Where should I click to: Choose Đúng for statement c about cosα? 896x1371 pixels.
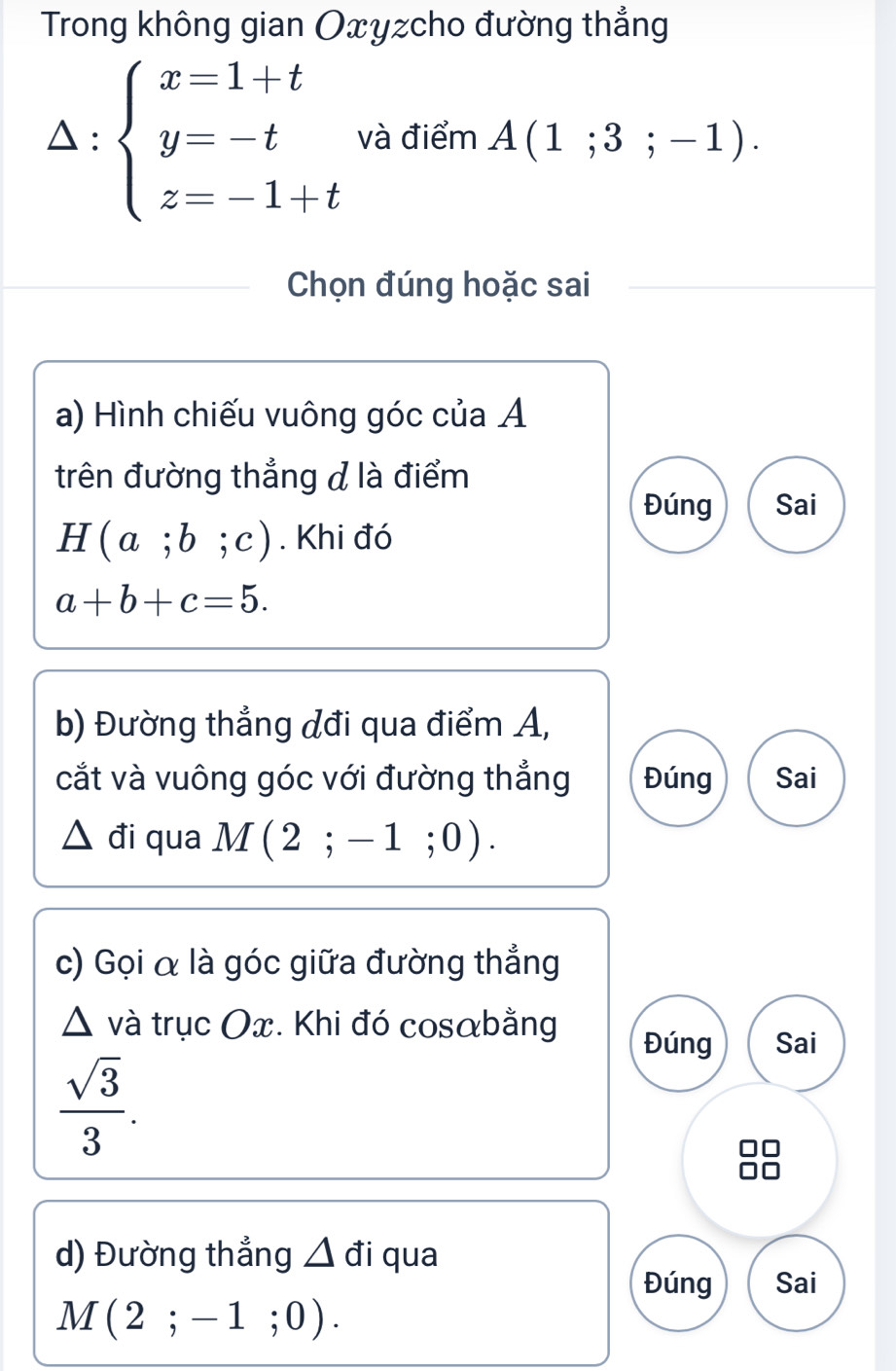678,1043
